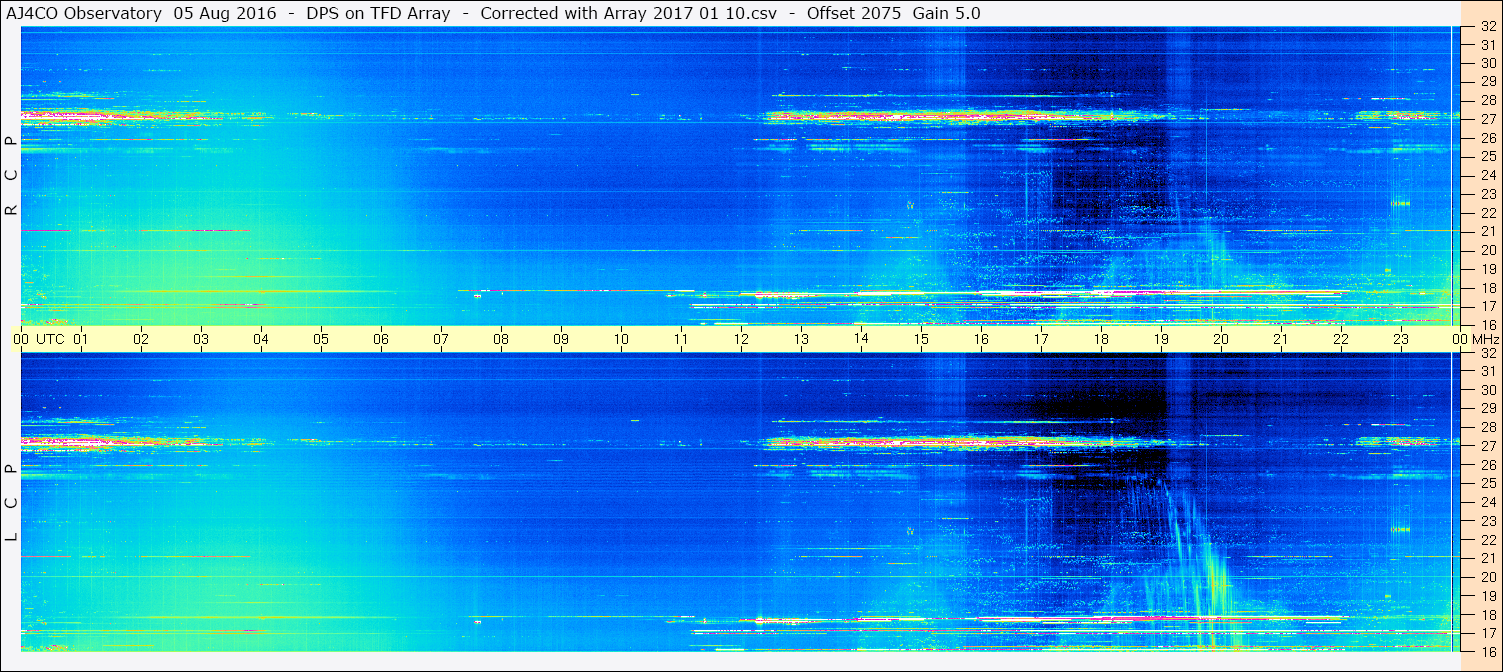The height and width of the screenshot is (672, 1503).
Task: Select the 02 hour mark on the time axis
Action: pyautogui.click(x=141, y=339)
